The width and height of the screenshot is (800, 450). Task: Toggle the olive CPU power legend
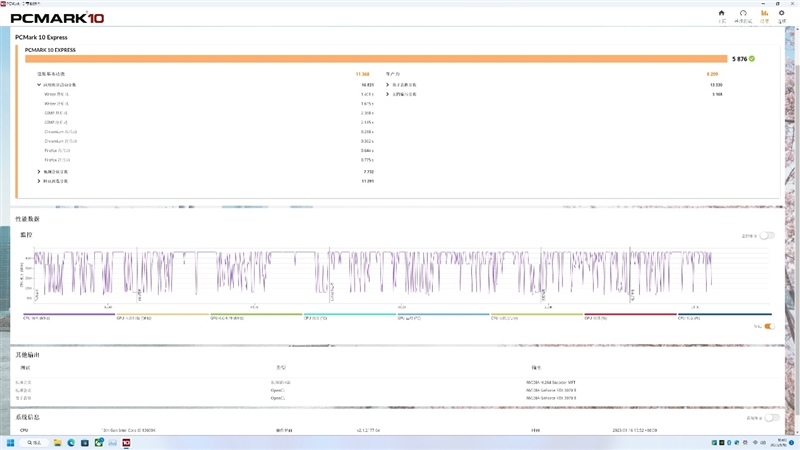click(536, 316)
